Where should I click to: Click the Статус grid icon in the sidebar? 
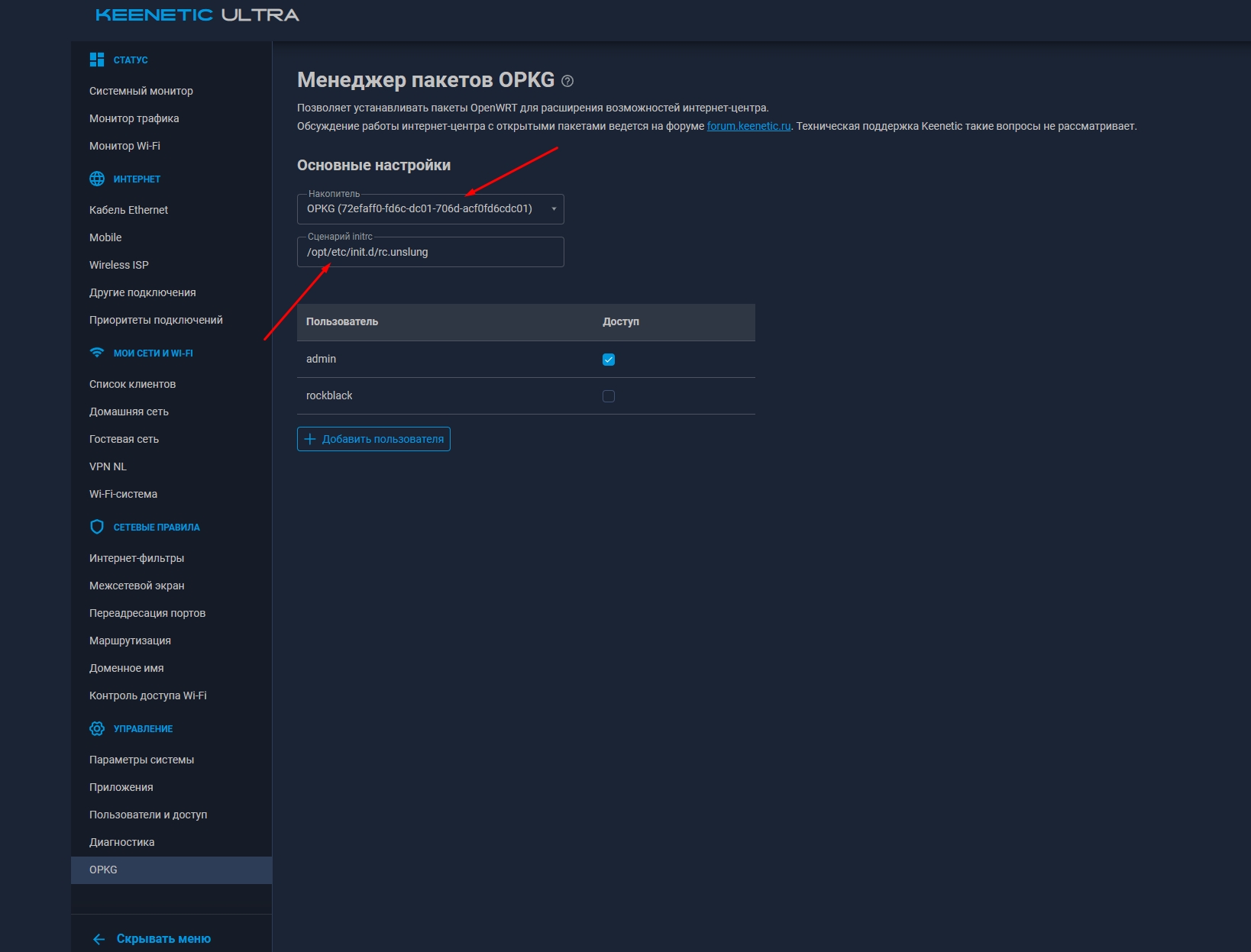97,58
